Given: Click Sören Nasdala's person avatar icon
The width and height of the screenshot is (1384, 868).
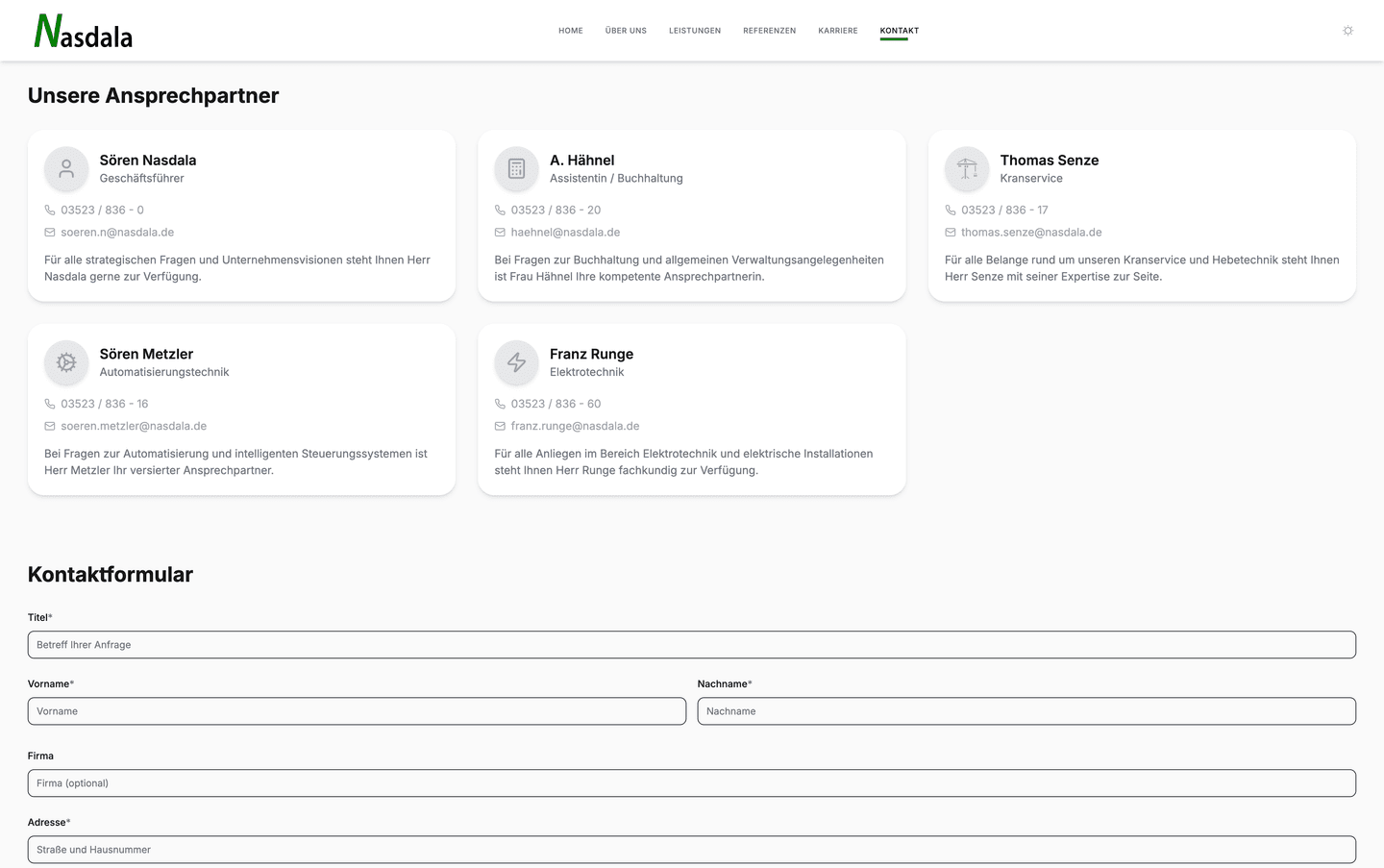Looking at the screenshot, I should 66,169.
